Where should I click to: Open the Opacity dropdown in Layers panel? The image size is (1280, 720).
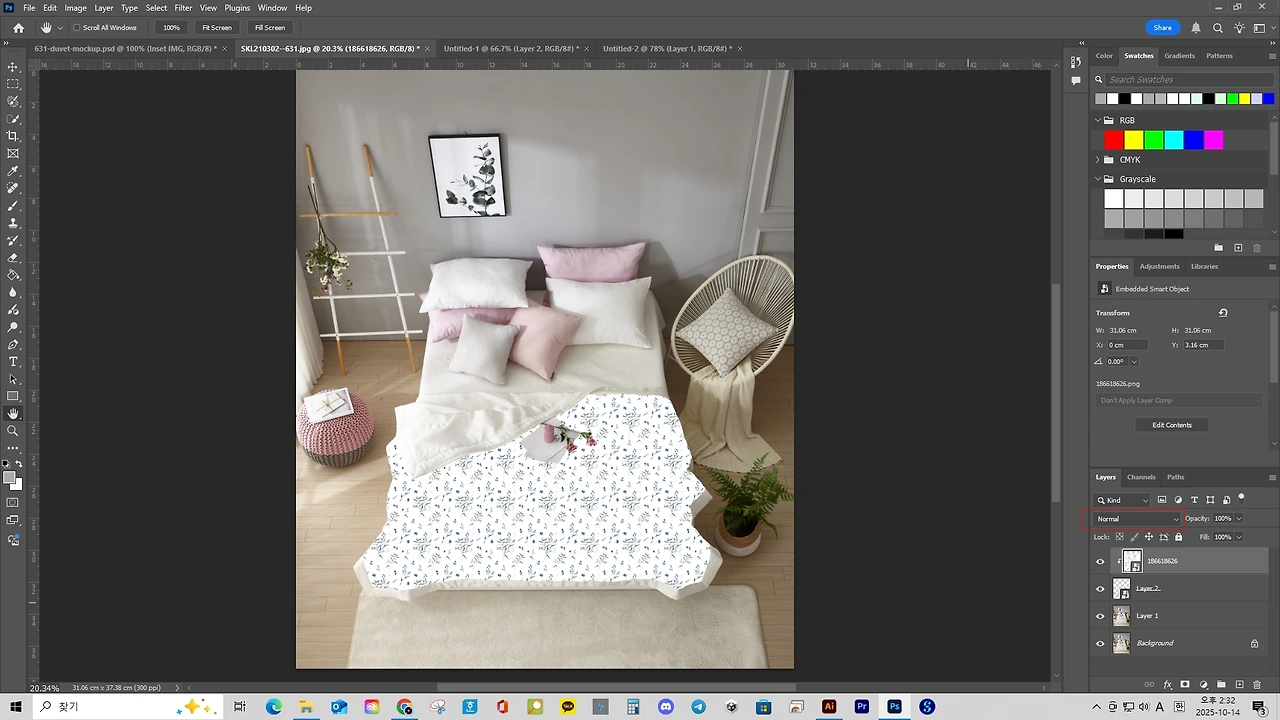tap(1238, 518)
